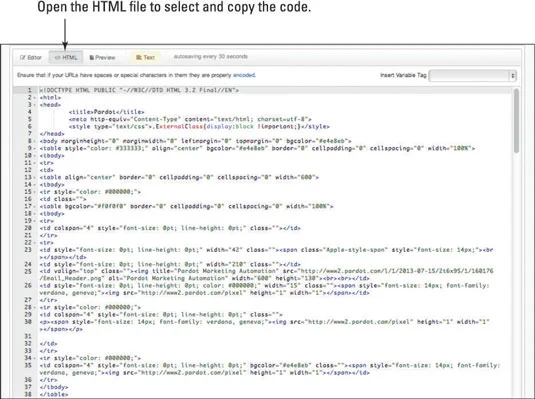Viewport: 535px width, 399px height.
Task: Click the code editor vertical scrollbar
Action: point(517,120)
